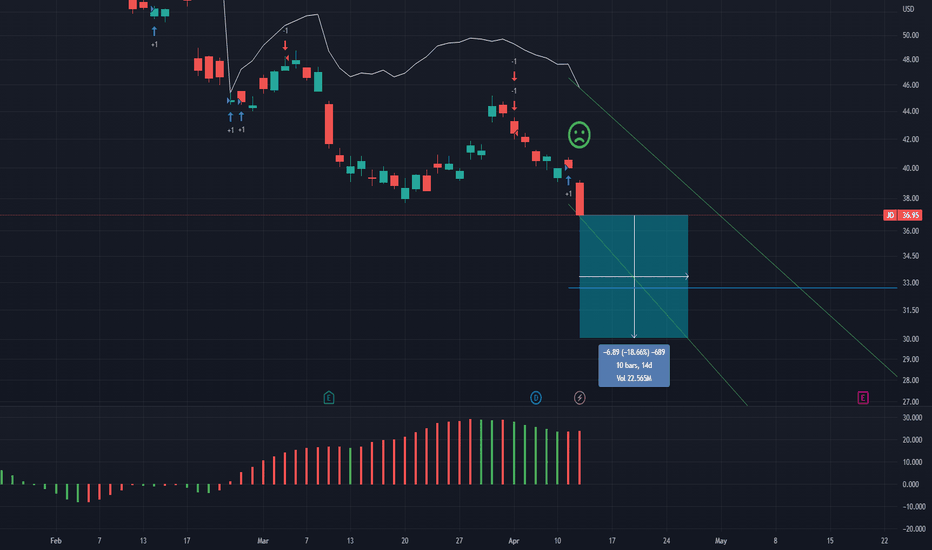The height and width of the screenshot is (550, 932).
Task: Open the green earnings E marker
Action: coord(329,397)
